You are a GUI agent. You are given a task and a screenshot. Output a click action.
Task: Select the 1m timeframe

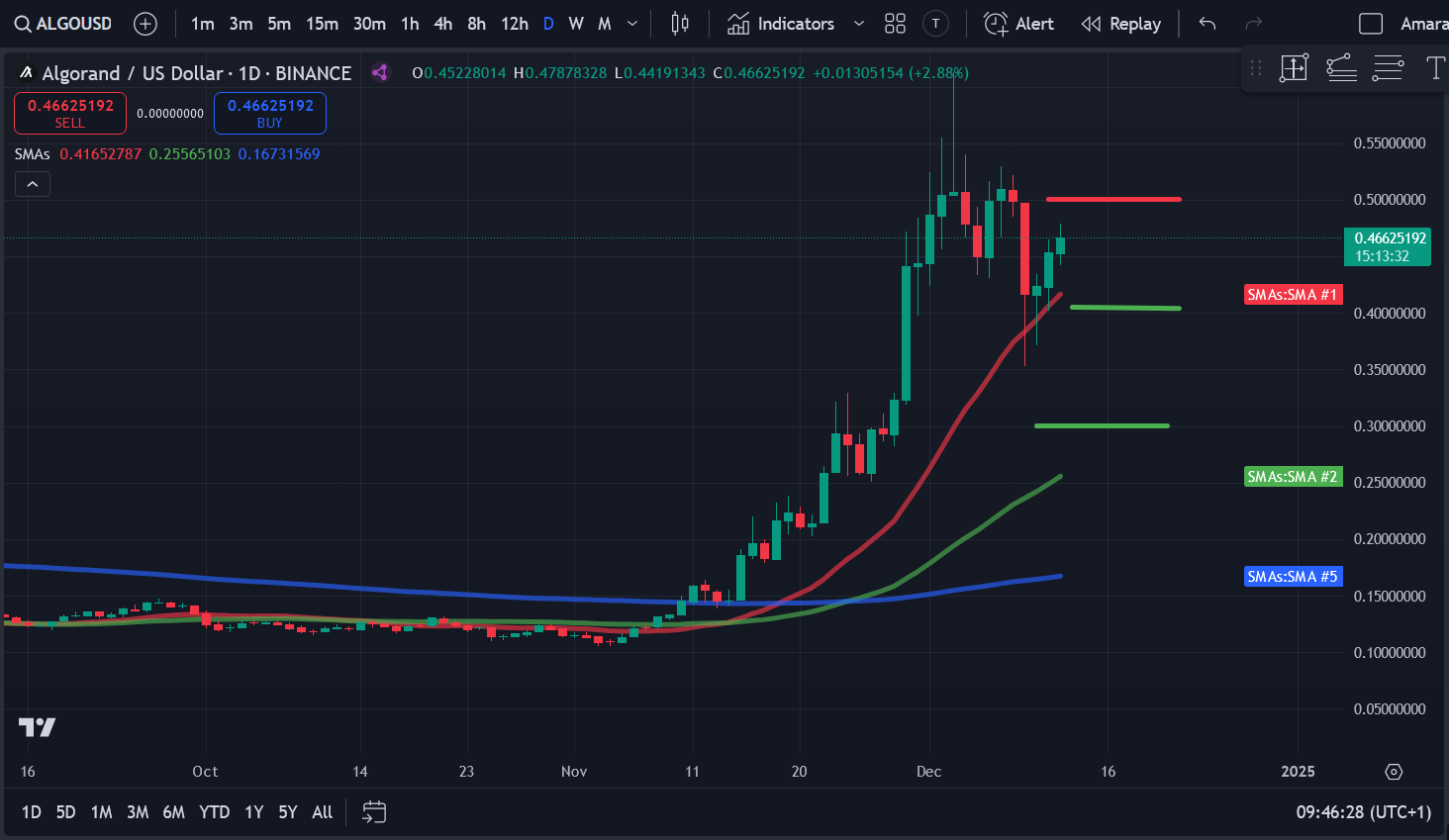point(203,24)
